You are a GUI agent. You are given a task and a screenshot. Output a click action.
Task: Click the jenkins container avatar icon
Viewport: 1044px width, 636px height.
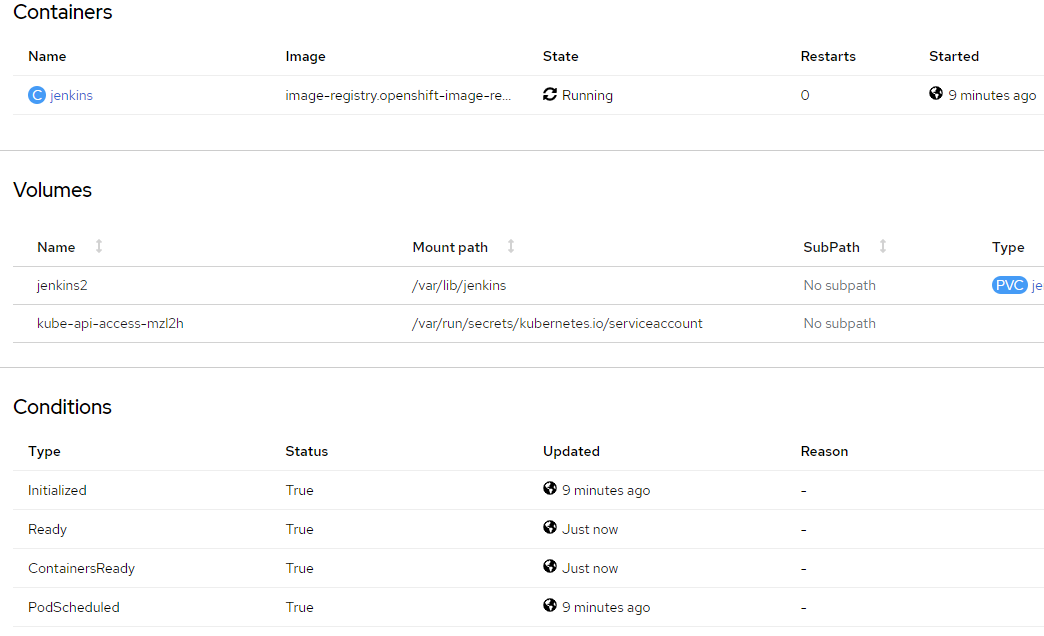(36, 94)
